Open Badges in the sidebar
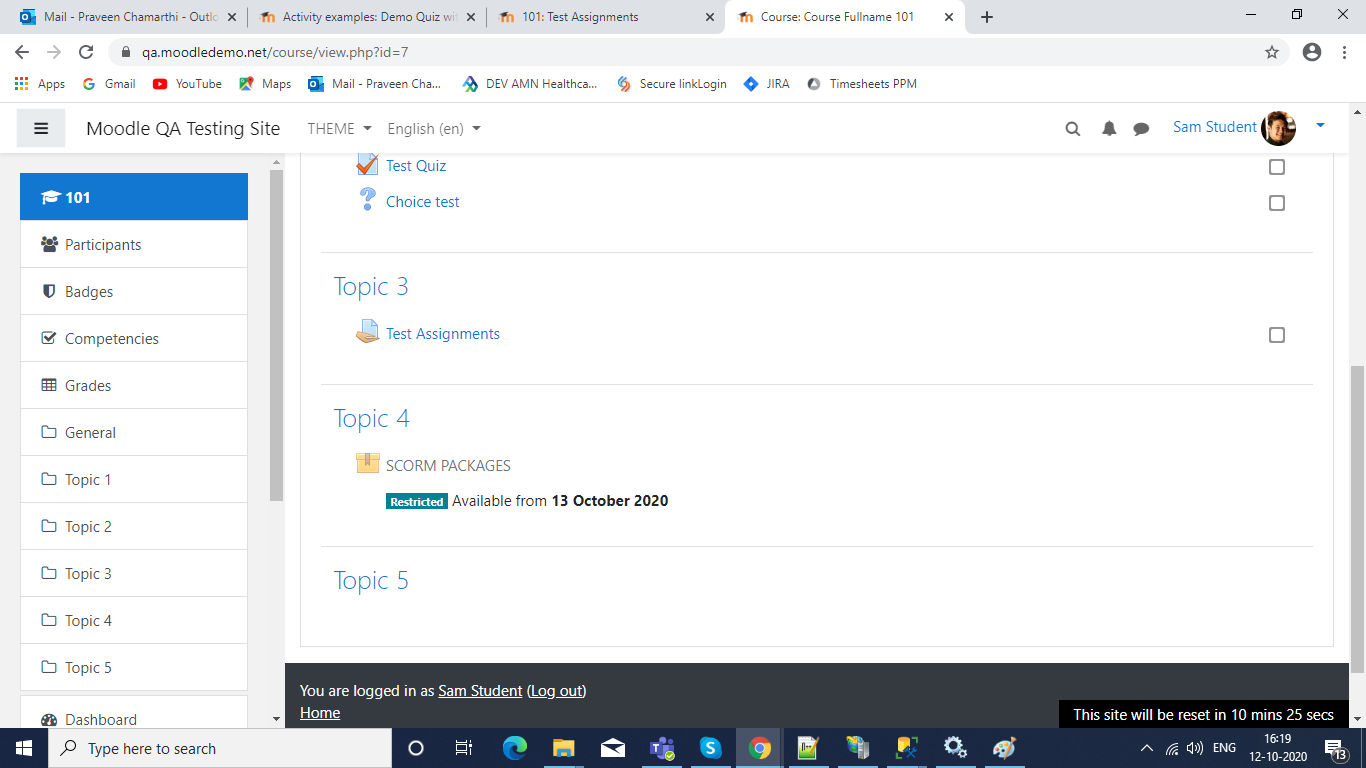 coord(134,291)
